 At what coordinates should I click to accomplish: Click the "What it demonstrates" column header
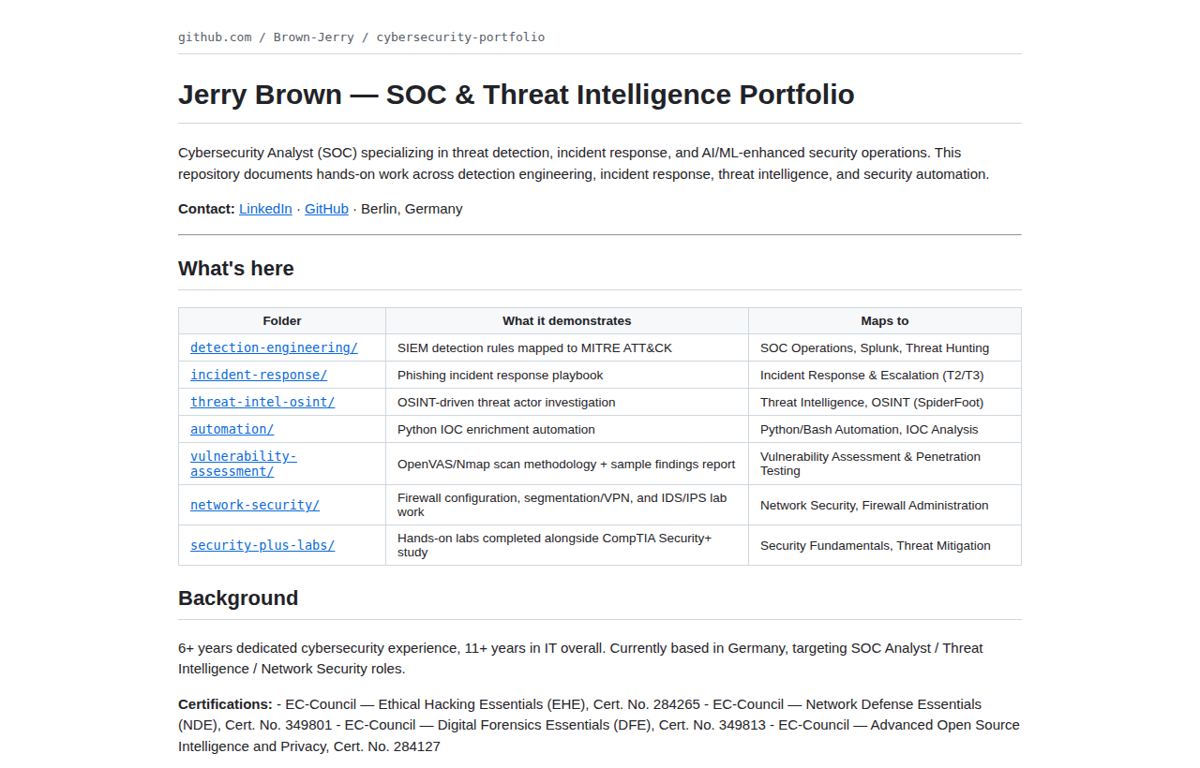567,321
